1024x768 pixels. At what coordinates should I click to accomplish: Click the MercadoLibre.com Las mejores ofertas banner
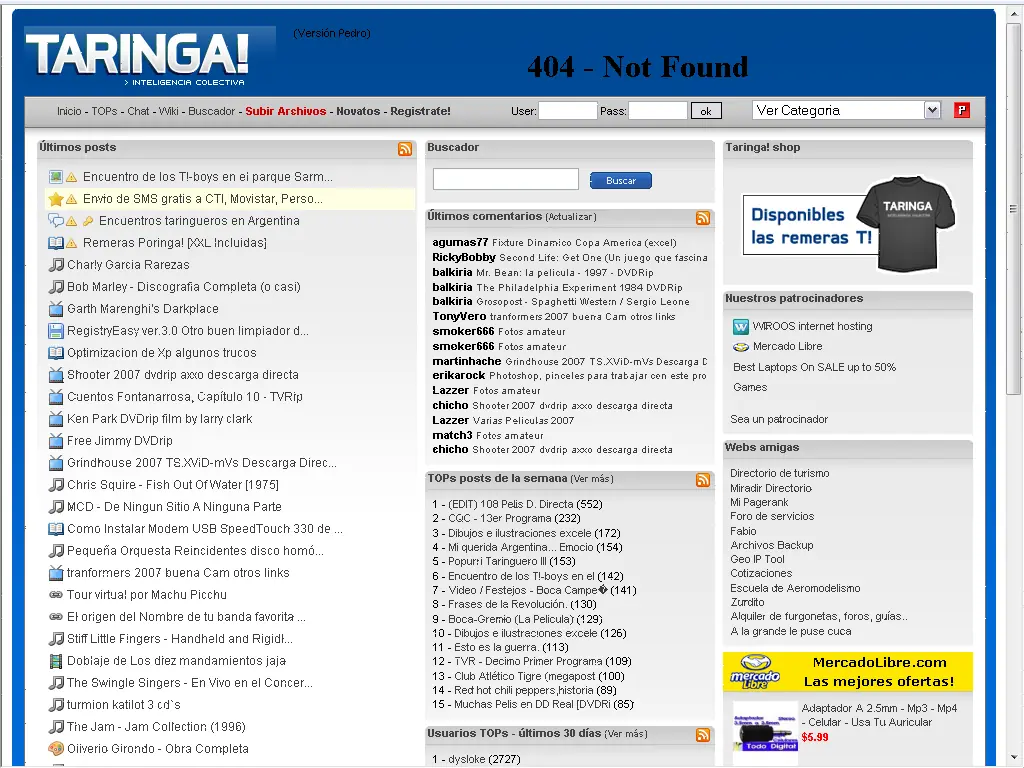coord(848,672)
